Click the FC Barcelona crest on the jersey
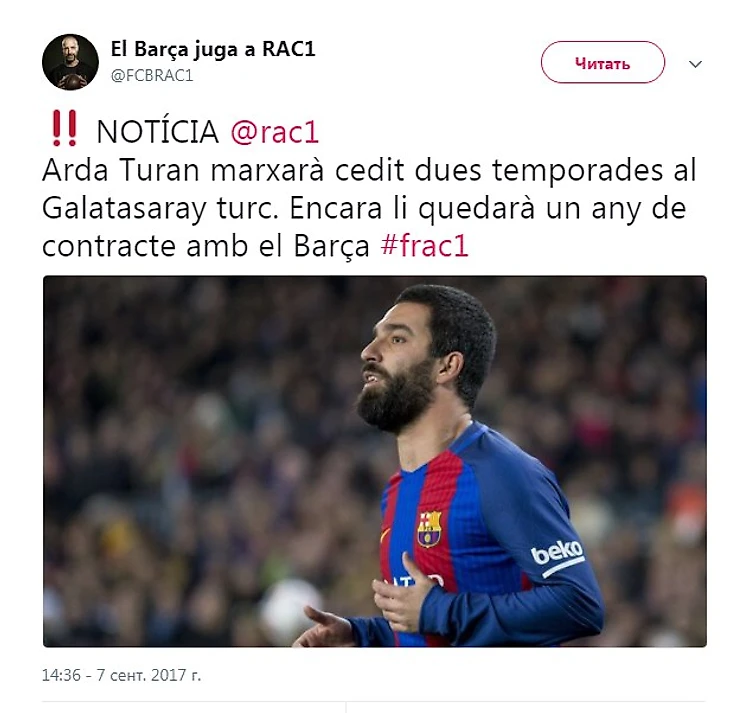The height and width of the screenshot is (713, 730). [x=429, y=529]
